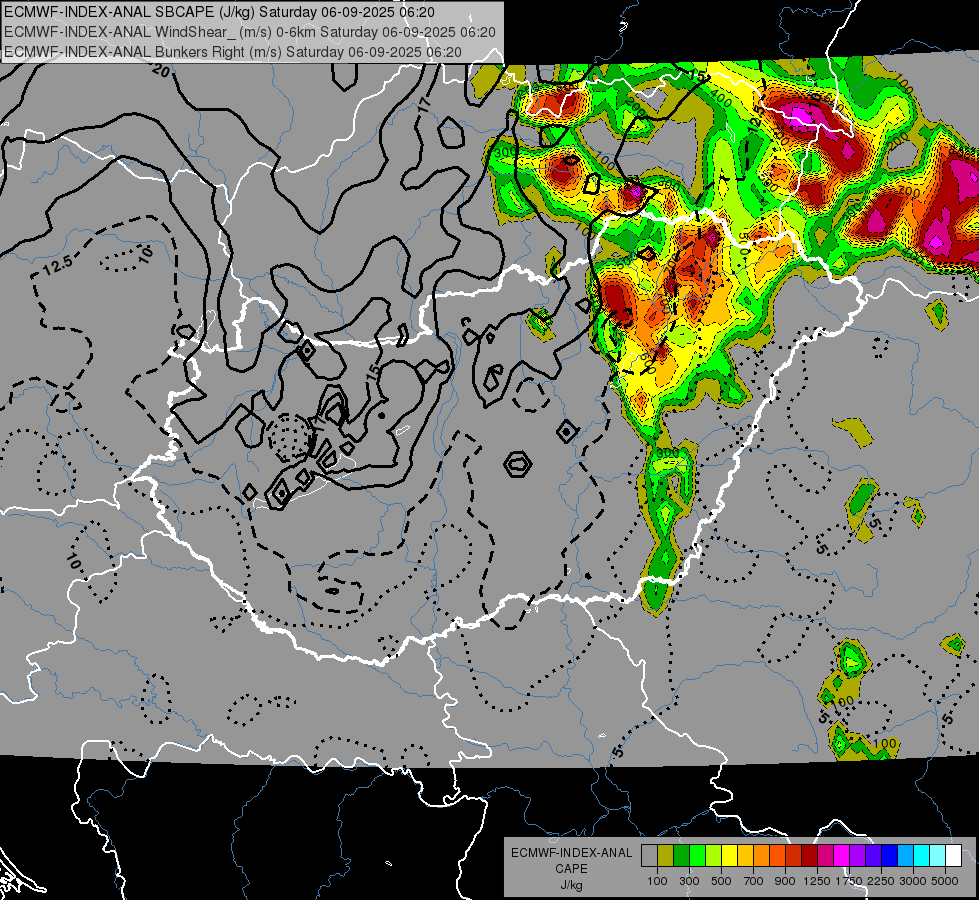Click the gray swatch in the CAPE legend

649,856
